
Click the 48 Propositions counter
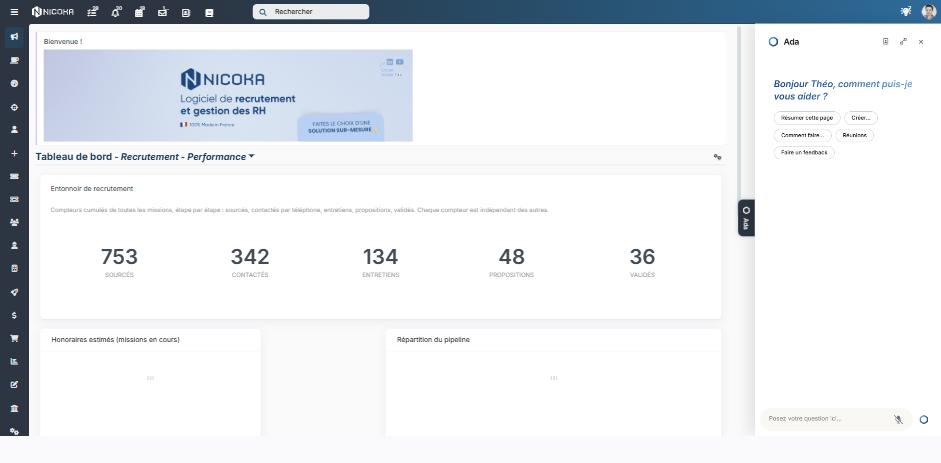coord(511,263)
